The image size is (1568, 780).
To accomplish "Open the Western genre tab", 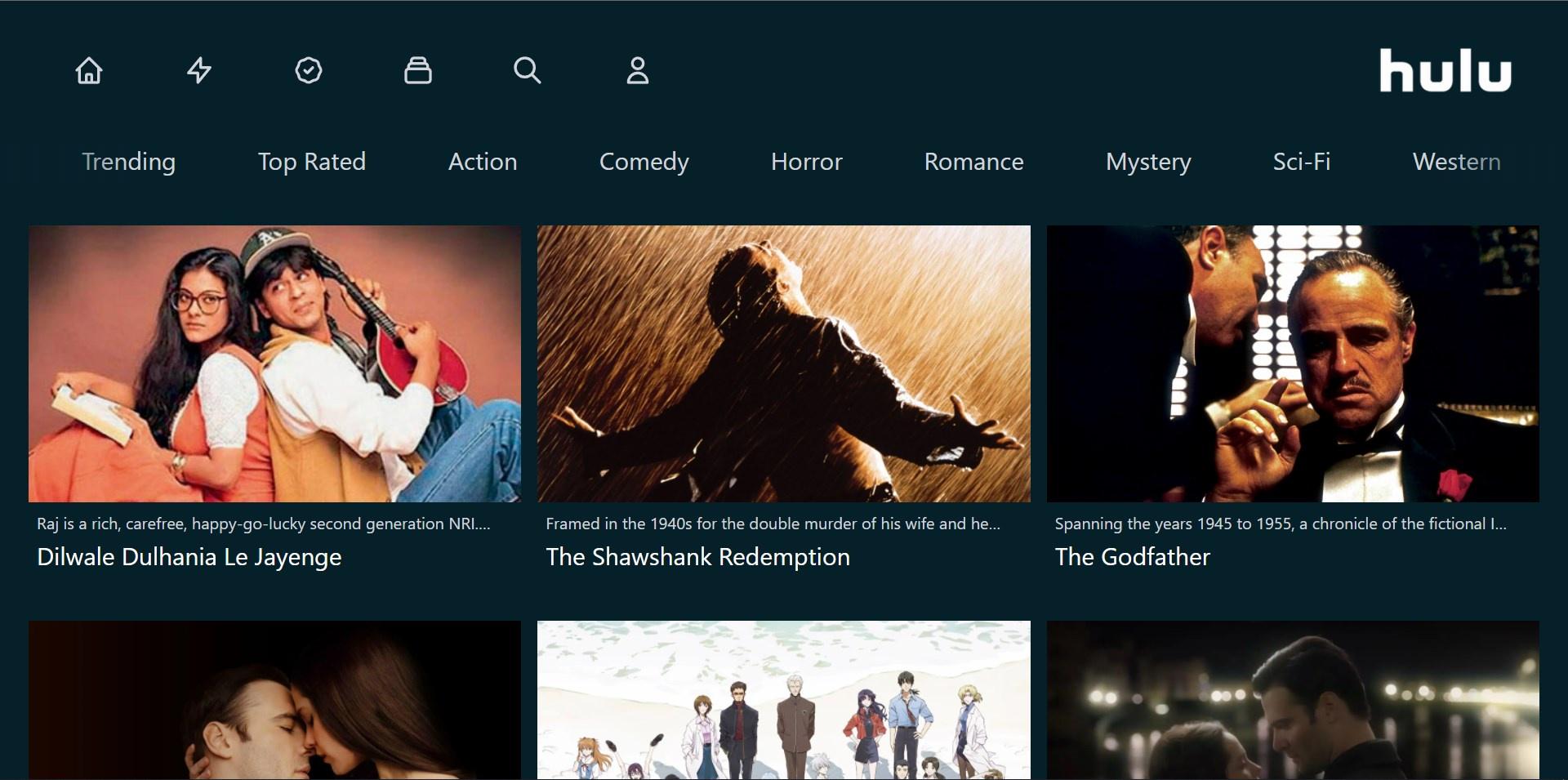I will pos(1457,162).
